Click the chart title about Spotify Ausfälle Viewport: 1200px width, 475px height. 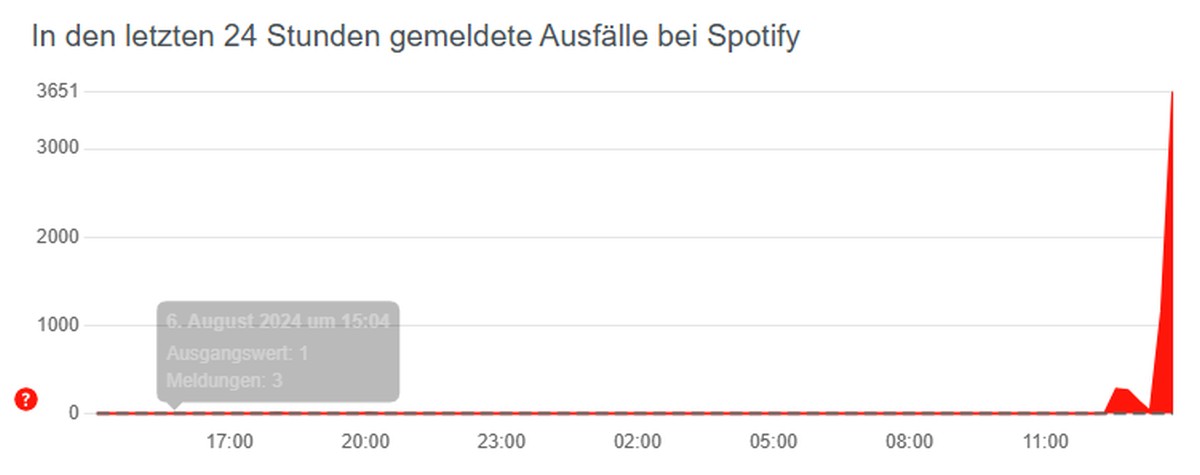(x=415, y=36)
